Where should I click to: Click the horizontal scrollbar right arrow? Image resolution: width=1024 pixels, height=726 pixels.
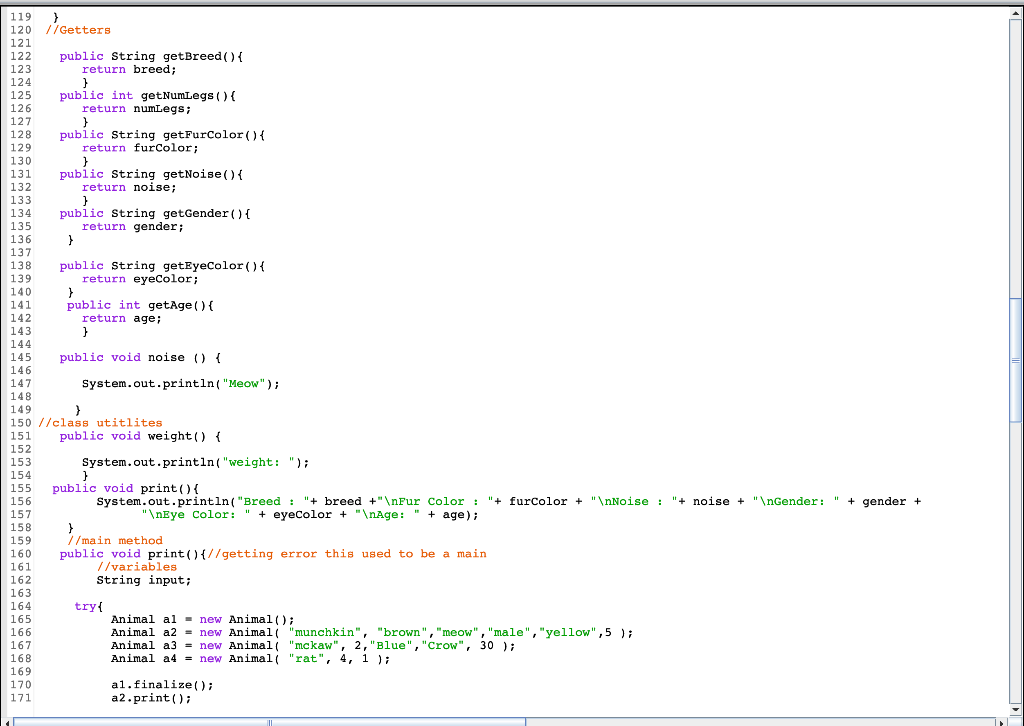(1002, 722)
